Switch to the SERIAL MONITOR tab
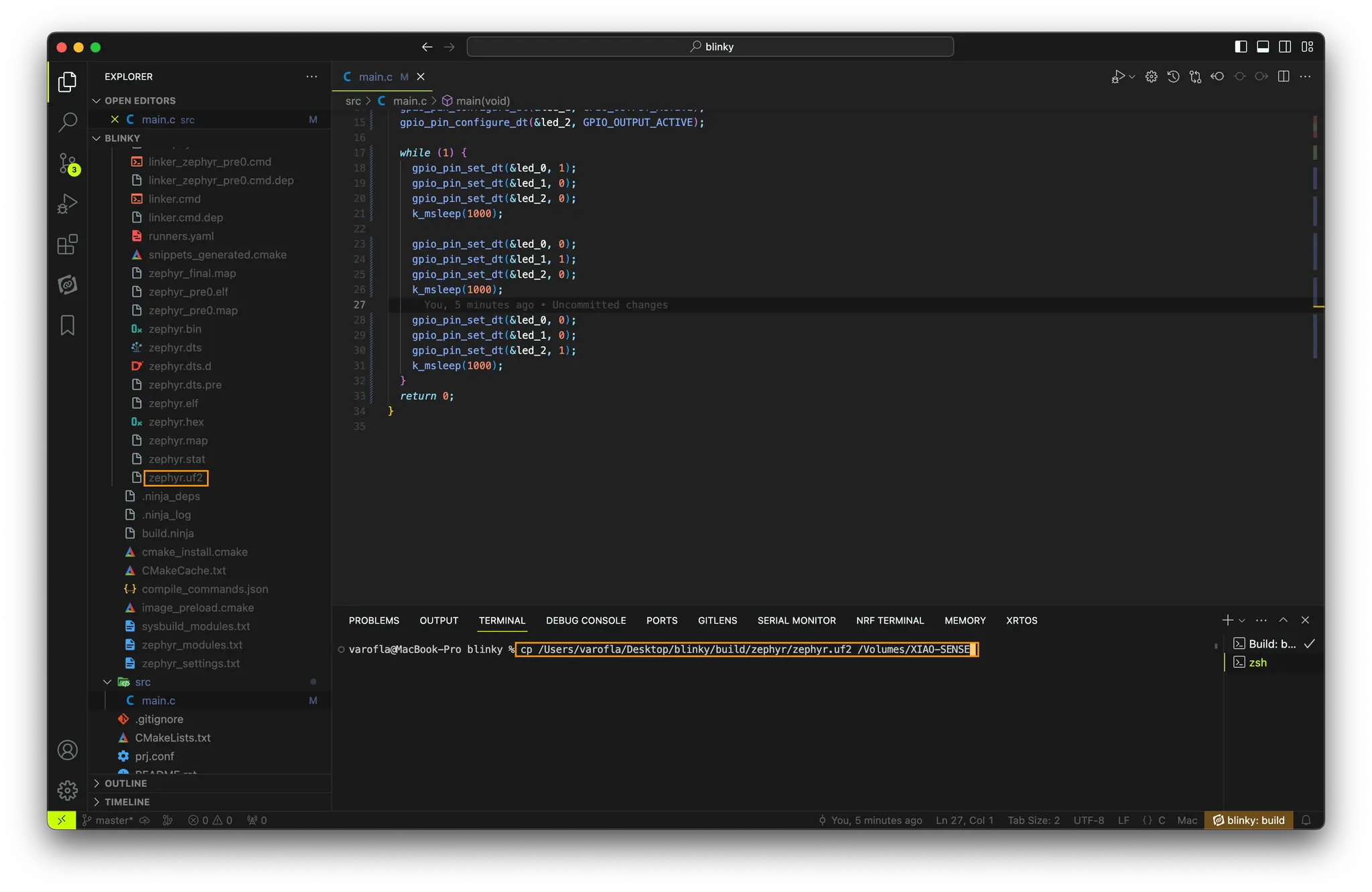1372x892 pixels. (796, 620)
